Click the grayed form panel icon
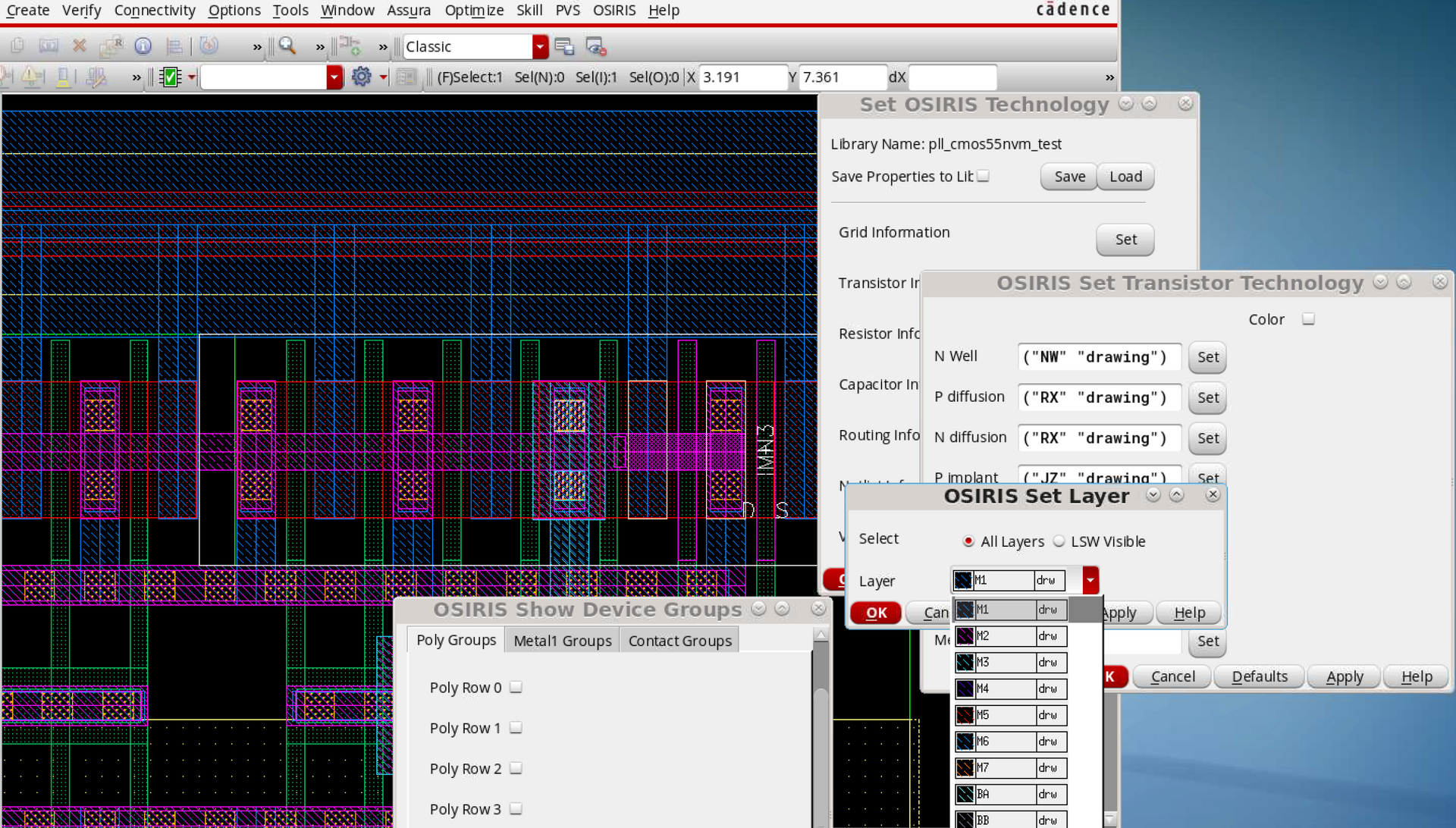 [x=406, y=77]
